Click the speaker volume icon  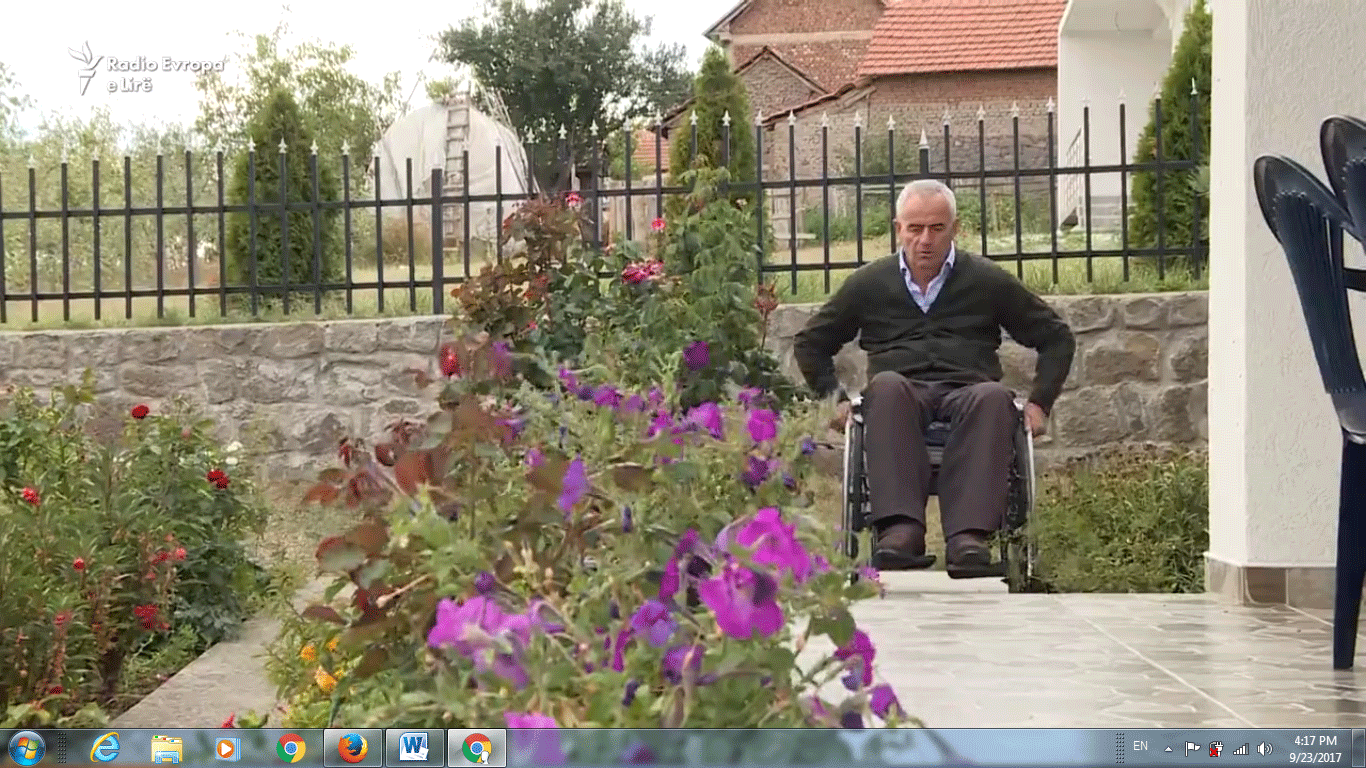click(x=1265, y=748)
